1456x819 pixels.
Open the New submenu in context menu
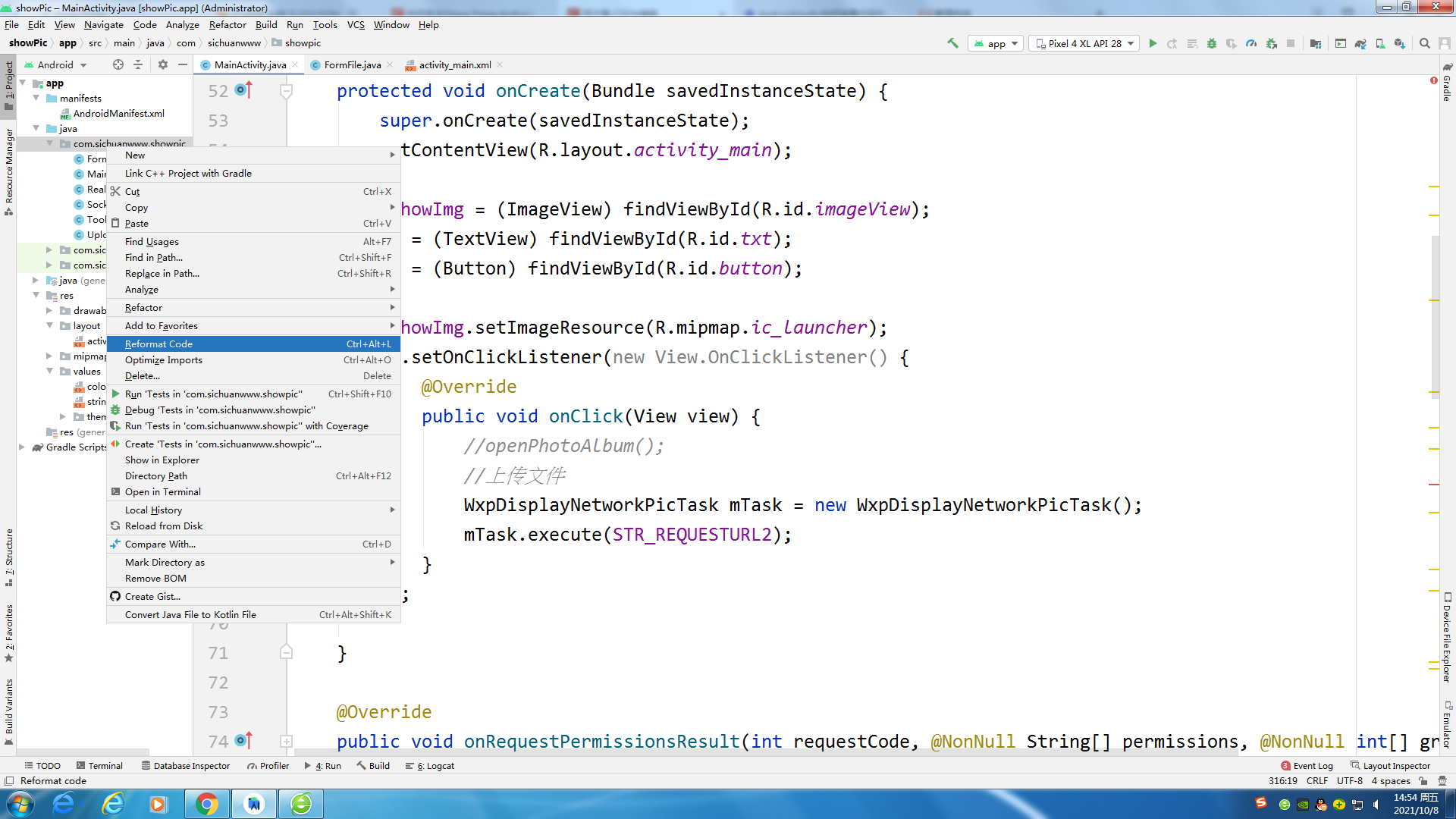pyautogui.click(x=253, y=155)
